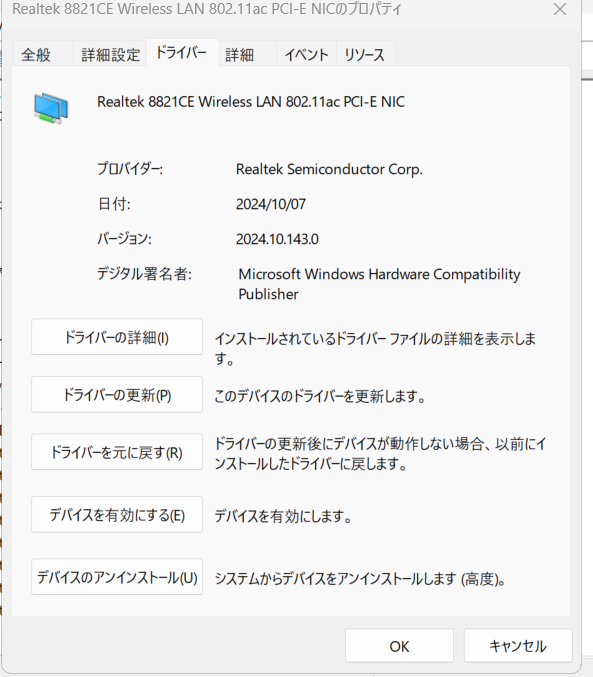This screenshot has height=677, width=593.
Task: Click description デバイスを有効にします。
Action: pos(283,516)
